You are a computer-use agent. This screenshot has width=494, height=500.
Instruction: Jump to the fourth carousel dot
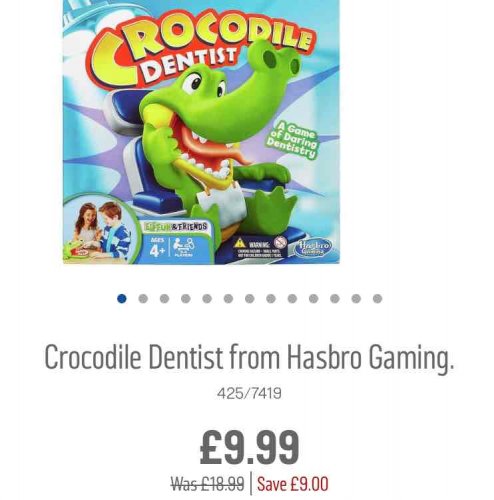[x=186, y=298]
